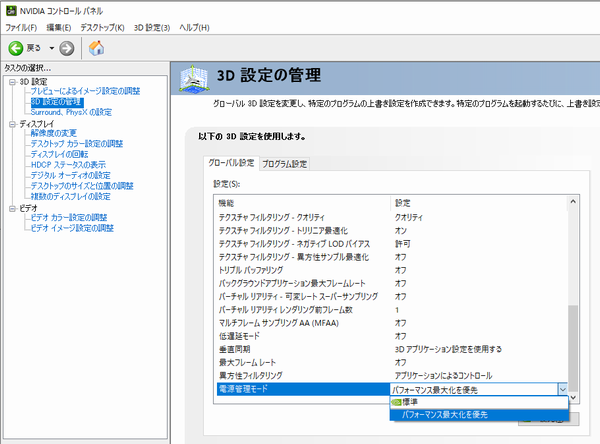Open ディスプレイの回転 link
Image resolution: width=600 pixels, height=444 pixels.
(59, 154)
